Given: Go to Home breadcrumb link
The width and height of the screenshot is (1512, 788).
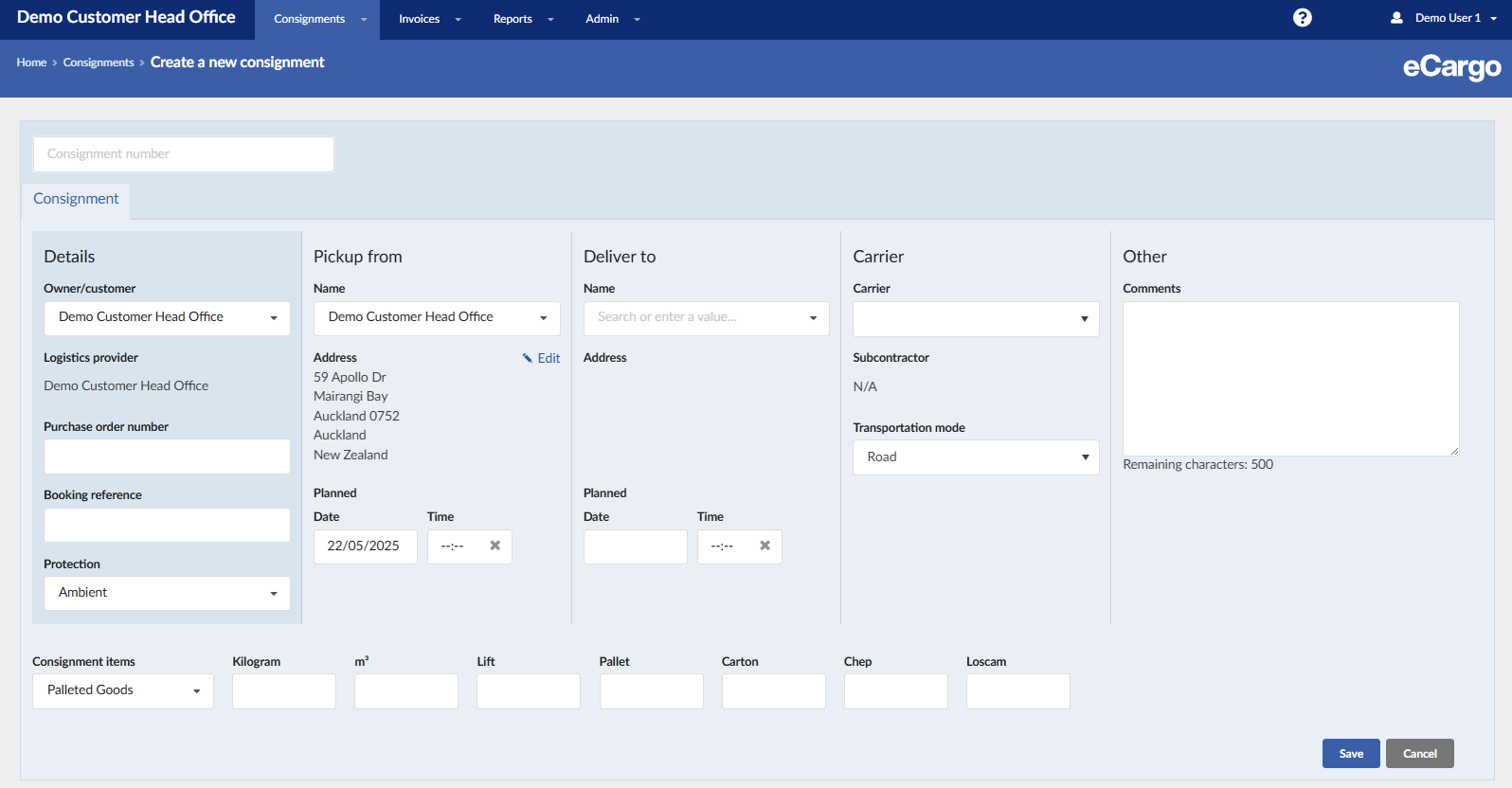Looking at the screenshot, I should pyautogui.click(x=31, y=63).
